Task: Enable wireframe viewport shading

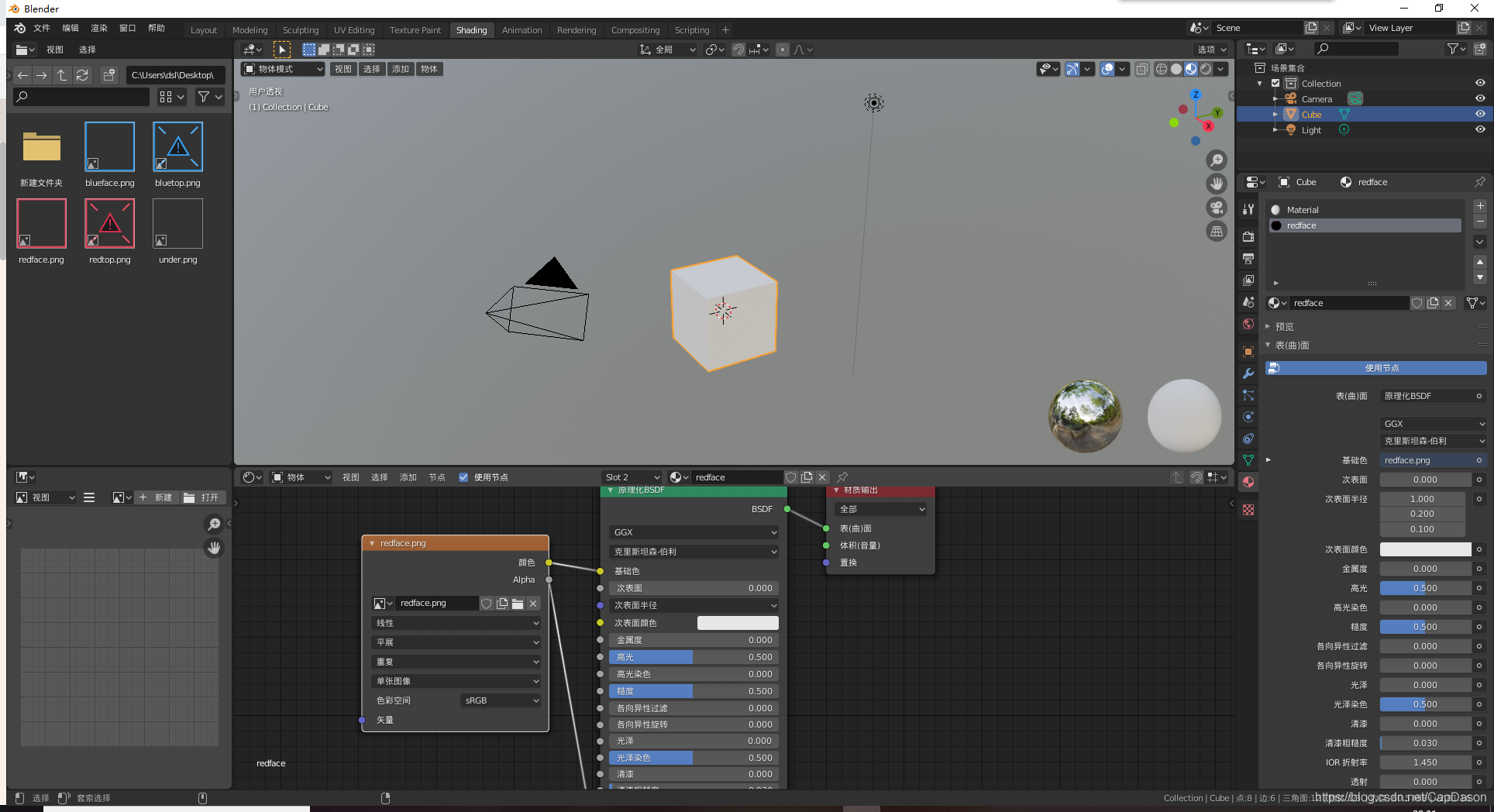Action: (1161, 69)
